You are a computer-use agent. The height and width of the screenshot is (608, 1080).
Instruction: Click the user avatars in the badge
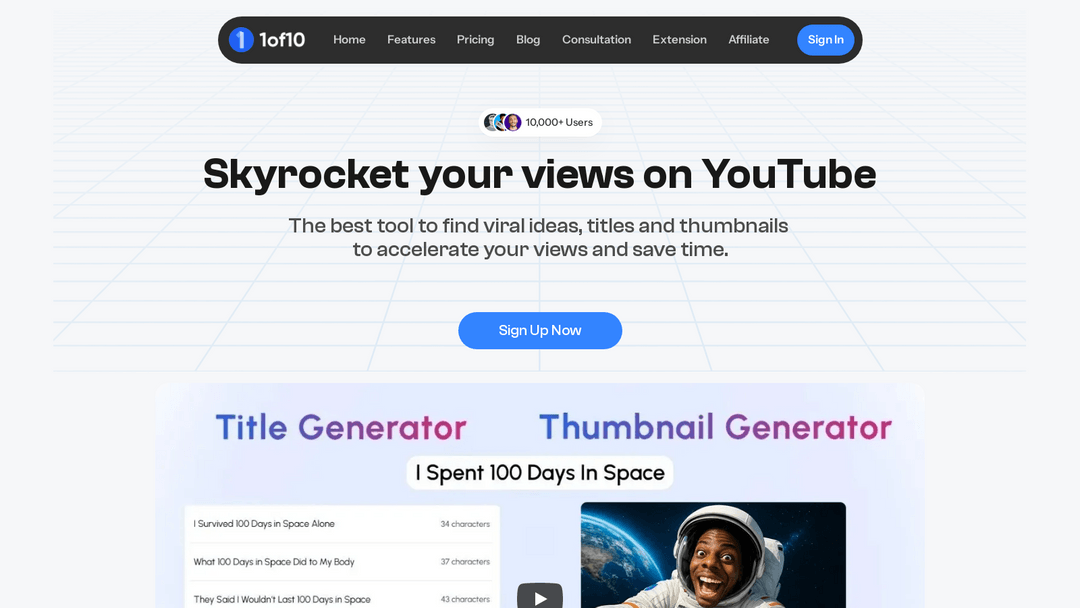[x=503, y=123]
